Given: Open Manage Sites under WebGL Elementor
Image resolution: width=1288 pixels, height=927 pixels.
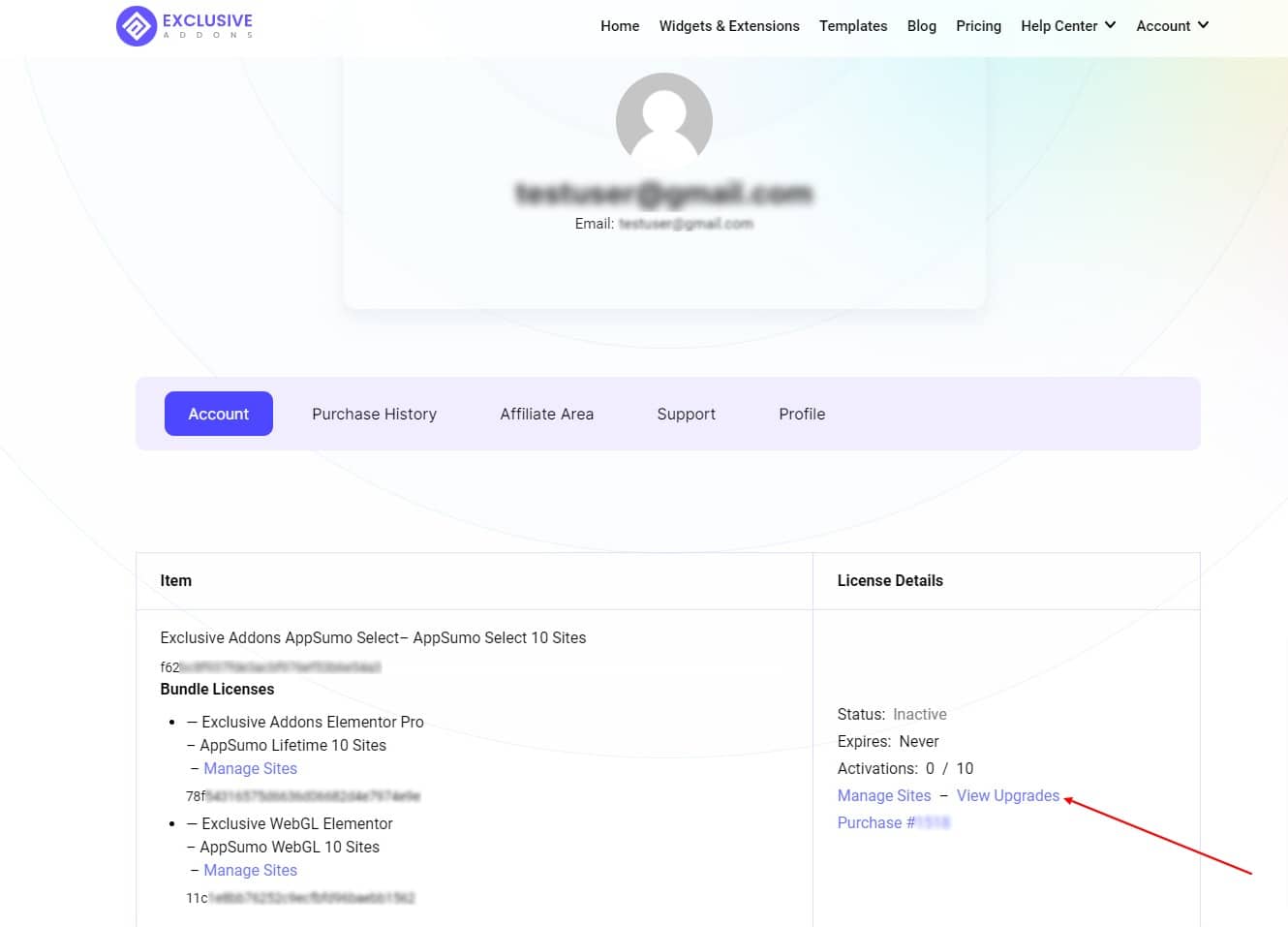Looking at the screenshot, I should pyautogui.click(x=250, y=870).
